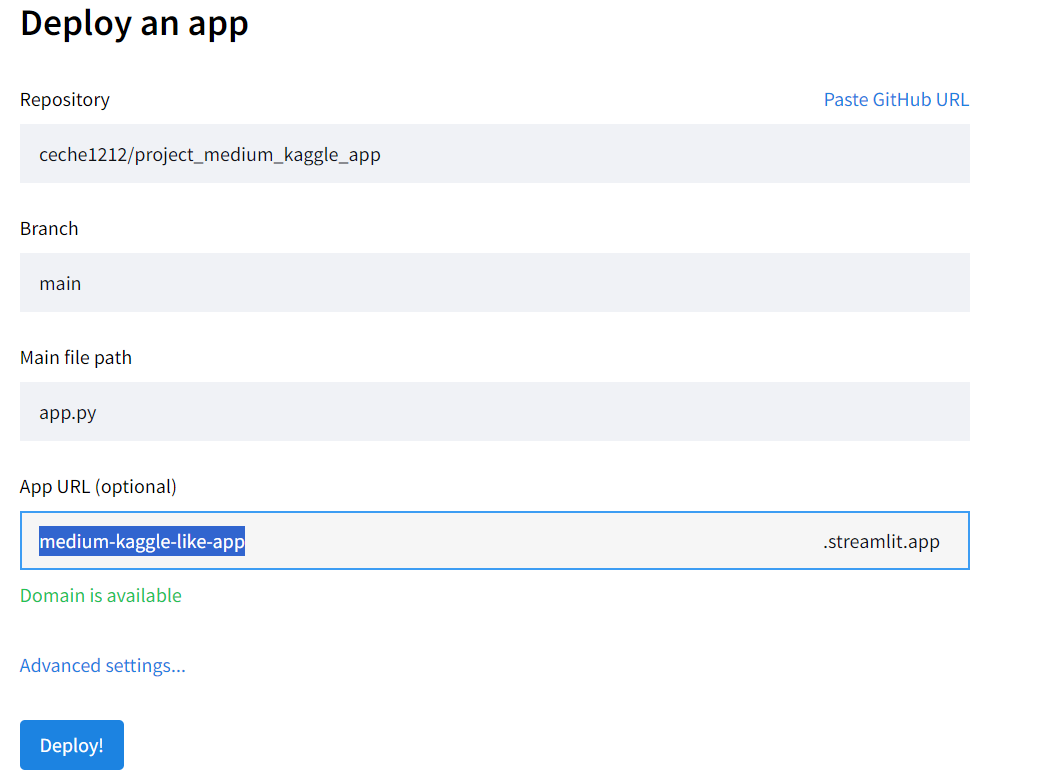1048x776 pixels.
Task: Click the Domain is available message
Action: pos(101,596)
